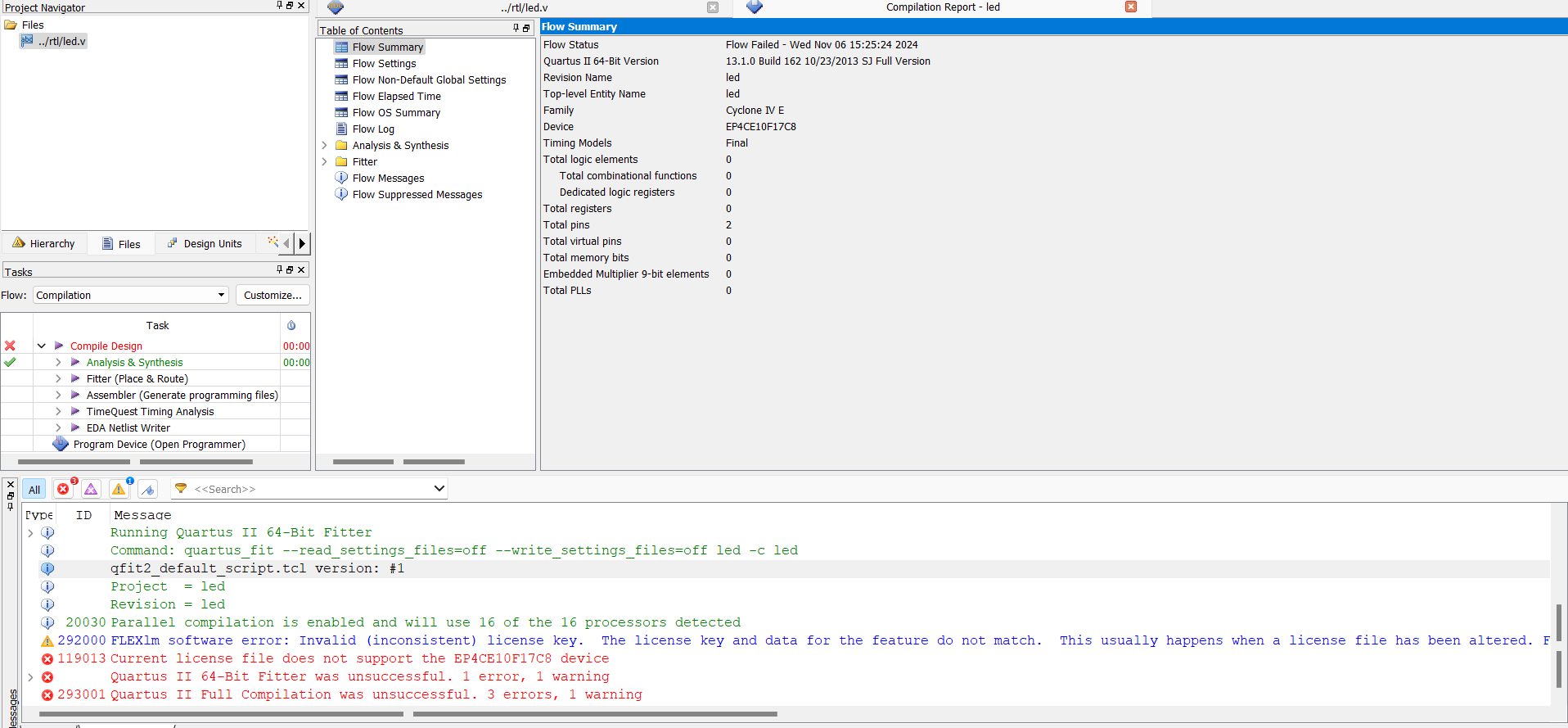Click the filter funnel icon in search box

tap(181, 489)
